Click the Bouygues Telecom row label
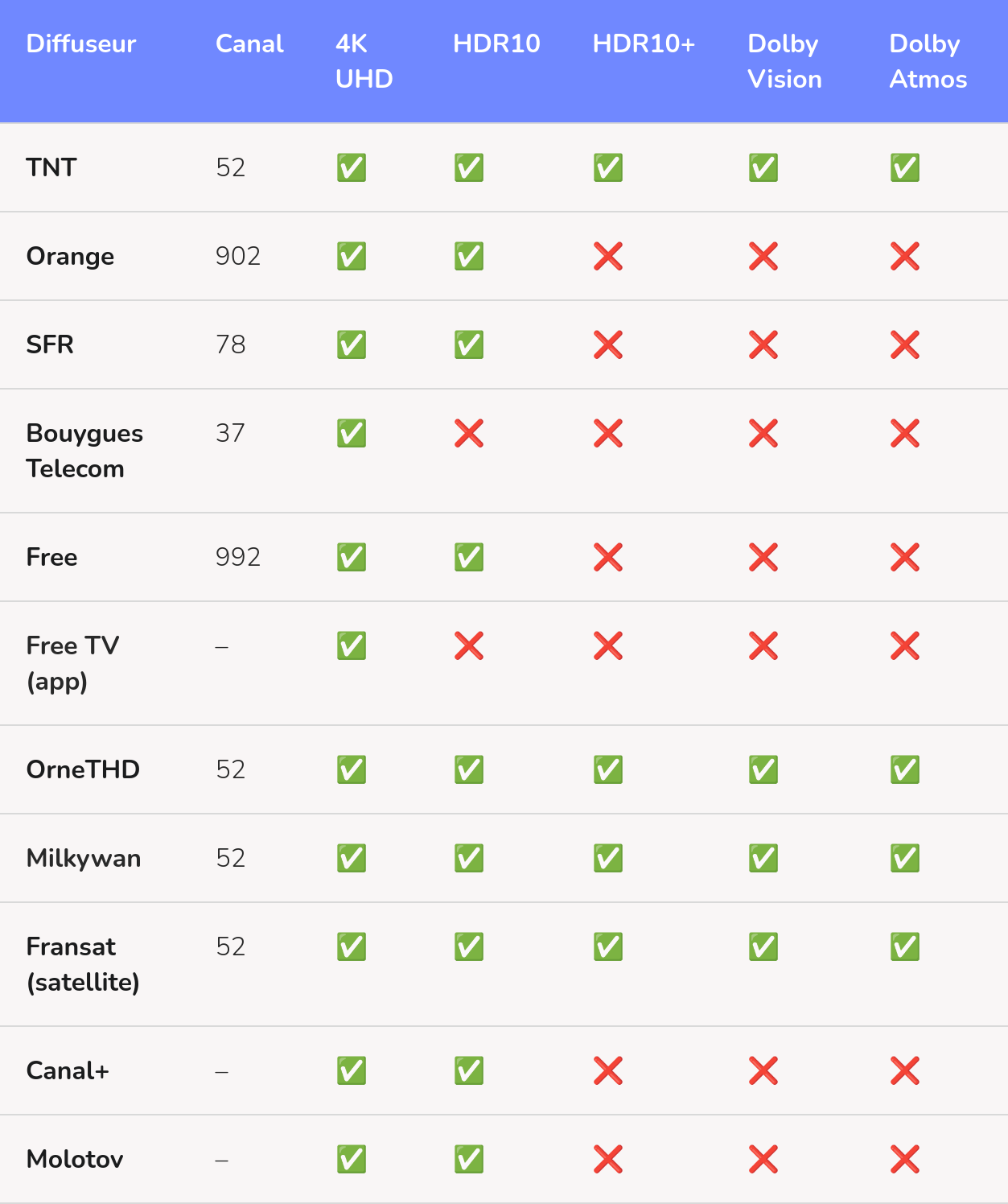The image size is (1008, 1204). tap(84, 451)
